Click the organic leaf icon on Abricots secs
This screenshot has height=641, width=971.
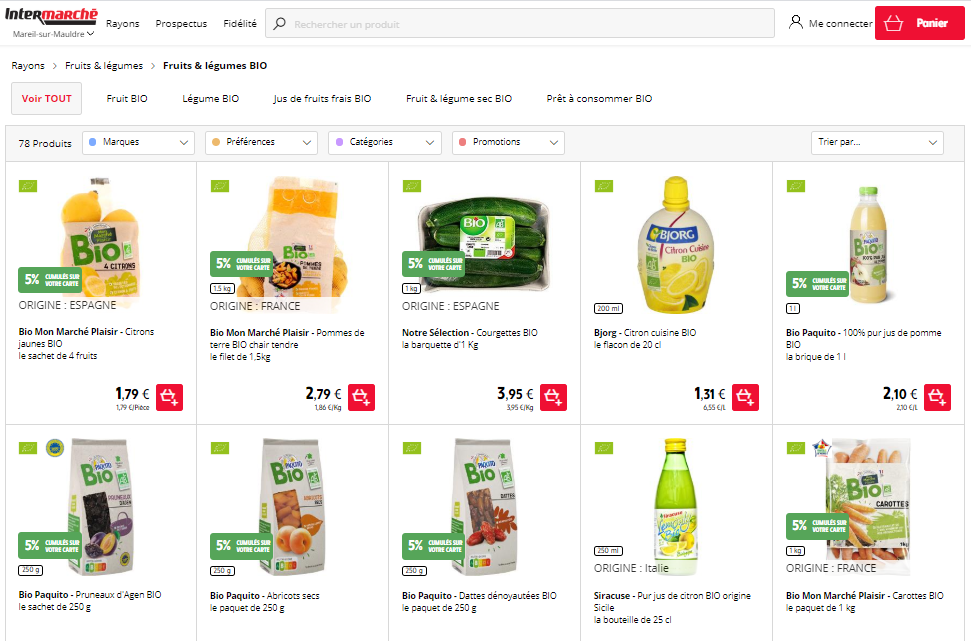[220, 448]
